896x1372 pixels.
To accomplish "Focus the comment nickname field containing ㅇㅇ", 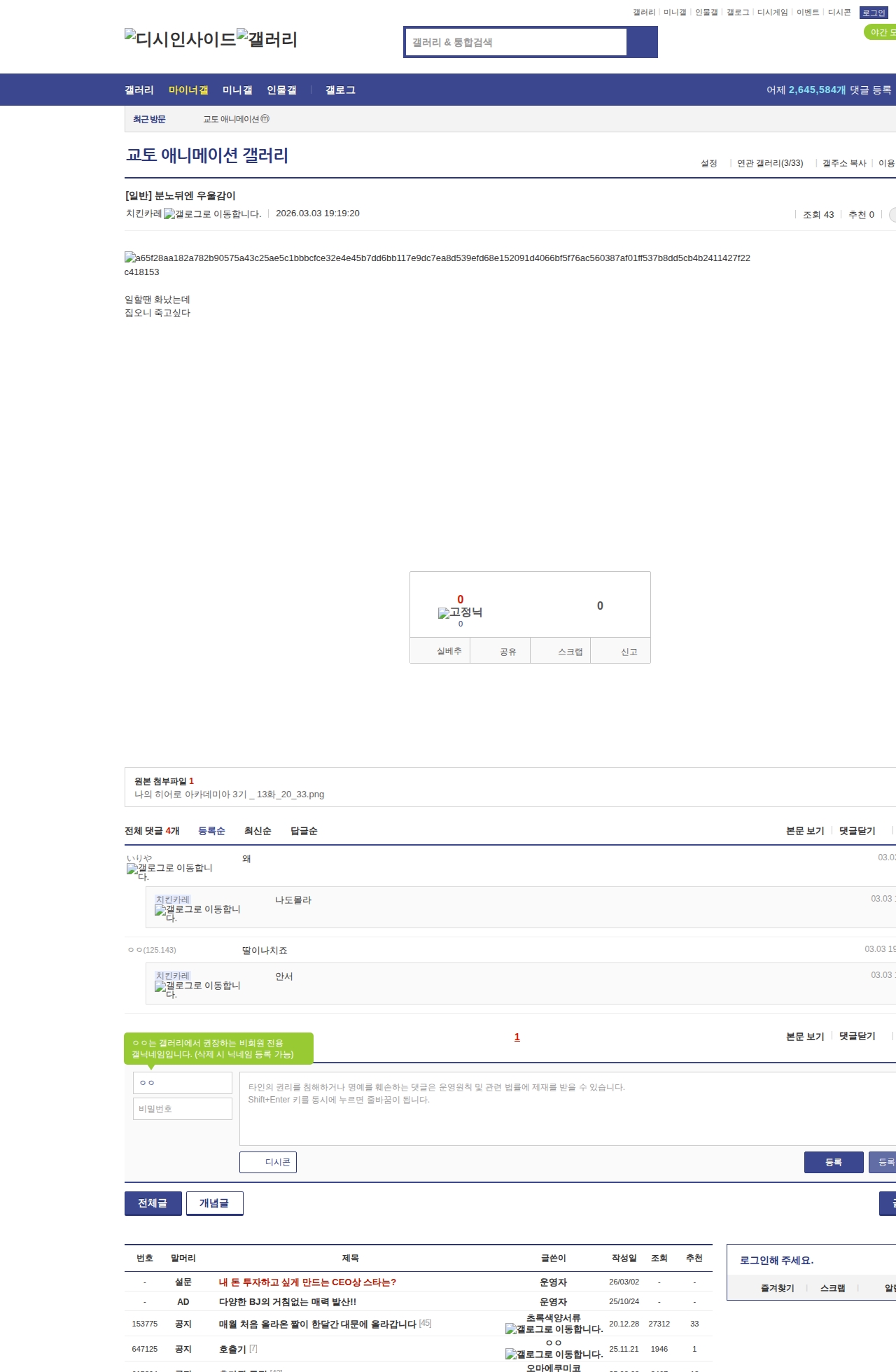I will pyautogui.click(x=183, y=1083).
